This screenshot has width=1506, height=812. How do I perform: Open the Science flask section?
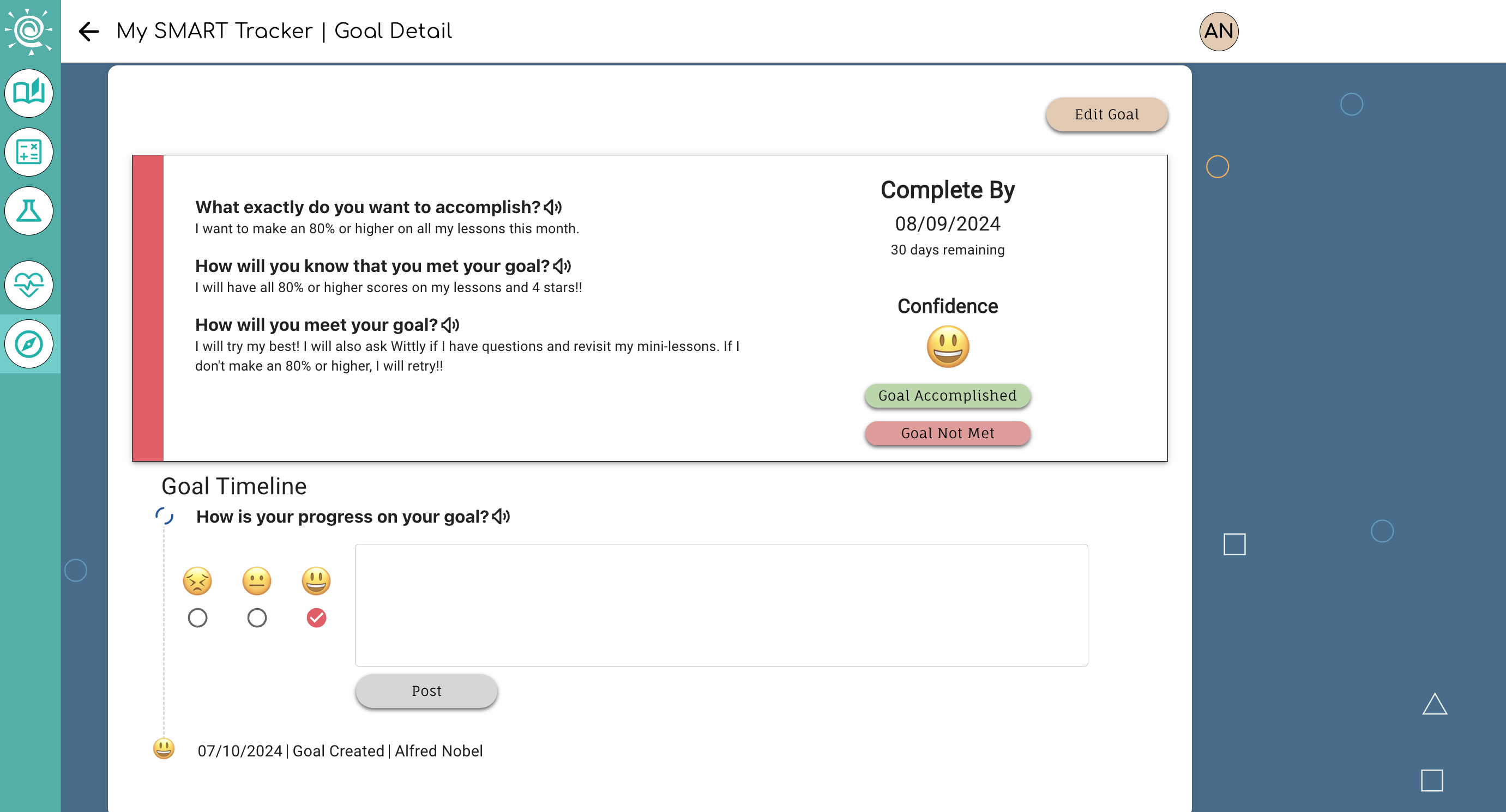click(29, 211)
